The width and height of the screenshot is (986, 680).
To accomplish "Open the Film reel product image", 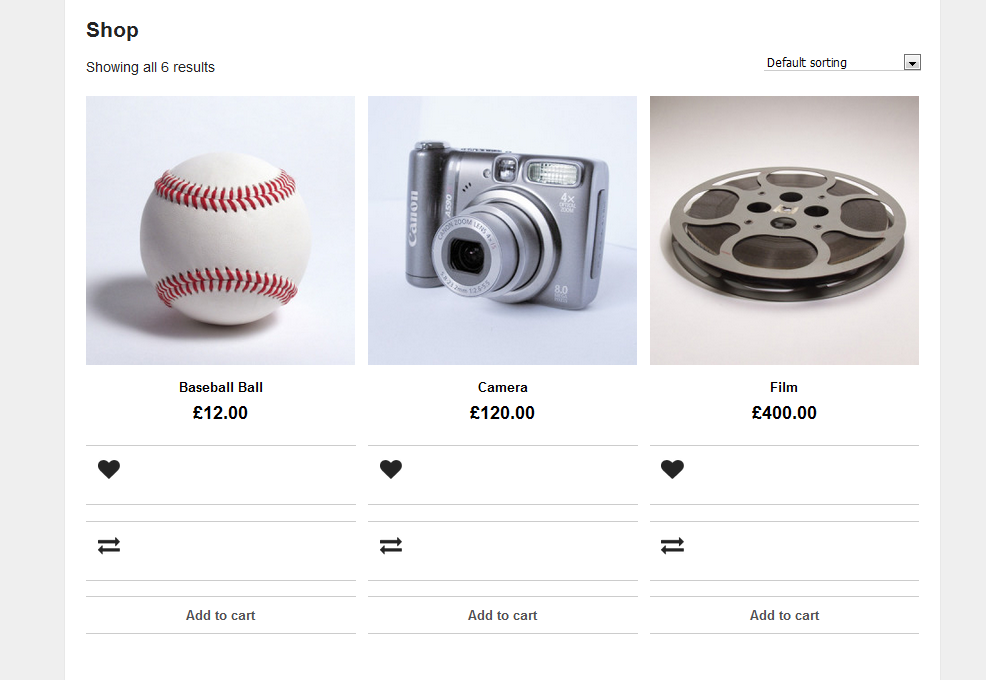I will click(x=785, y=231).
